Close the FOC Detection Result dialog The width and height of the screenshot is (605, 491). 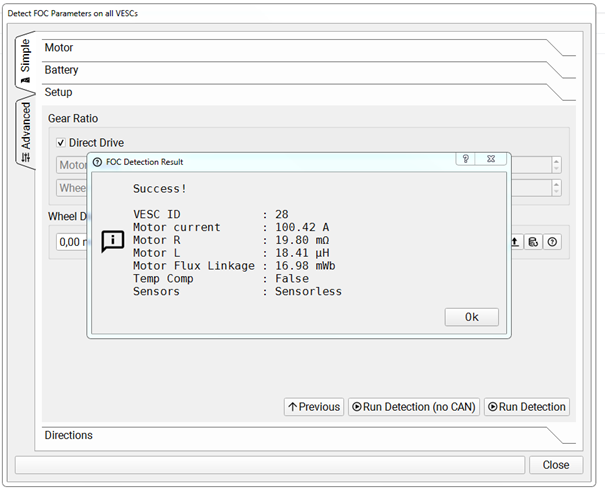click(491, 159)
